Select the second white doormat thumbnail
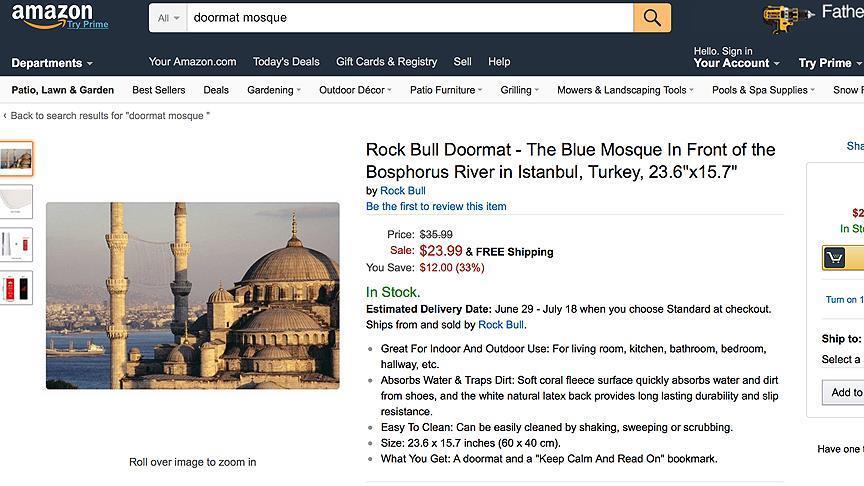This screenshot has width=864, height=486. pyautogui.click(x=16, y=201)
